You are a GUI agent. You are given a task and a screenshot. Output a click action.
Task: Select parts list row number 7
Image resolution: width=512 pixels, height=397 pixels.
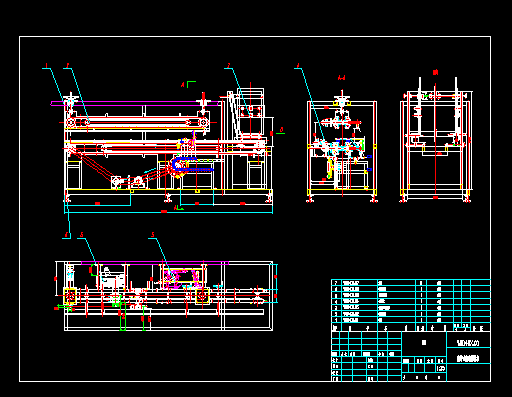click(411, 283)
